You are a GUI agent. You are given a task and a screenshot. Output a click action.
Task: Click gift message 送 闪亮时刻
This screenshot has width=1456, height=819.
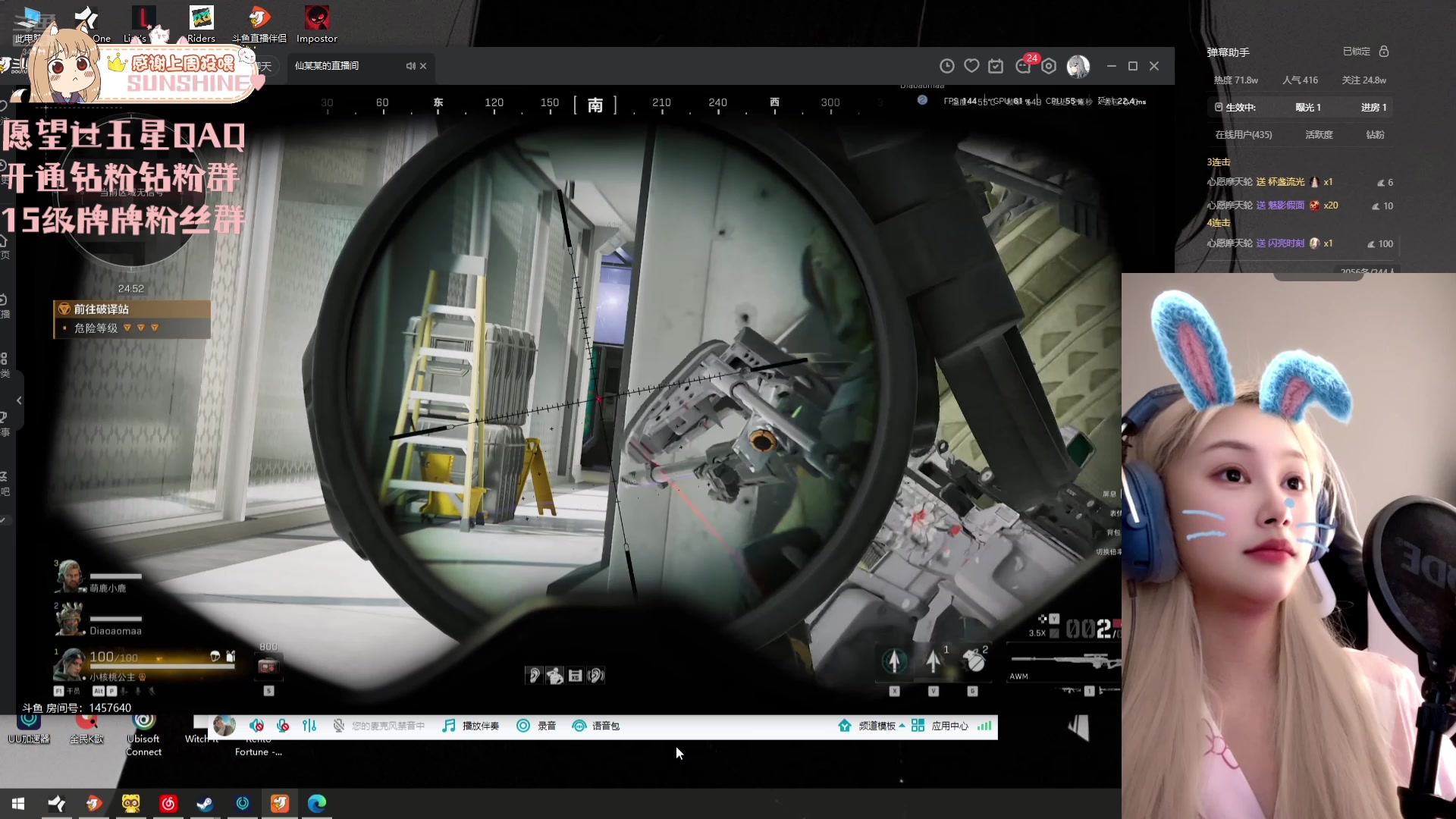coord(1280,243)
